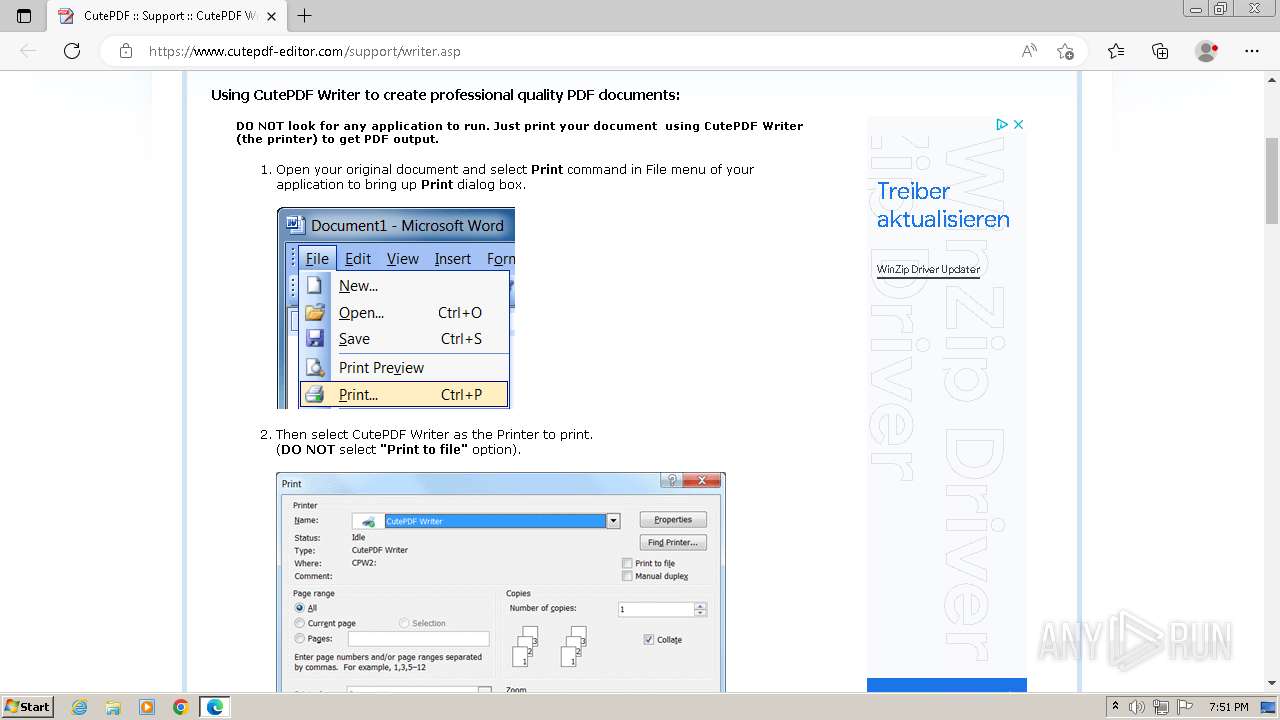Click step 1 'Open your original document' text
Viewport: 1280px width, 720px height.
(515, 177)
